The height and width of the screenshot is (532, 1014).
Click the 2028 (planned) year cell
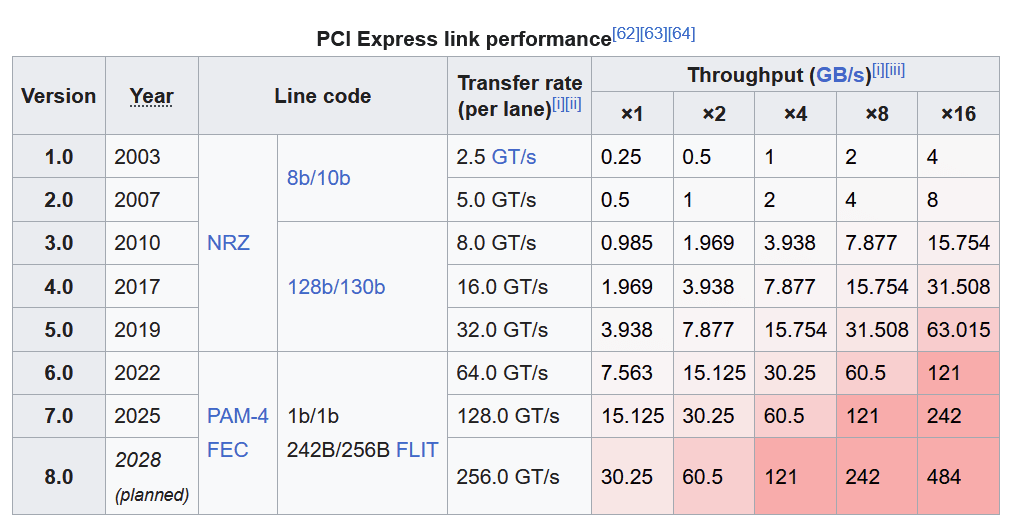[x=151, y=476]
